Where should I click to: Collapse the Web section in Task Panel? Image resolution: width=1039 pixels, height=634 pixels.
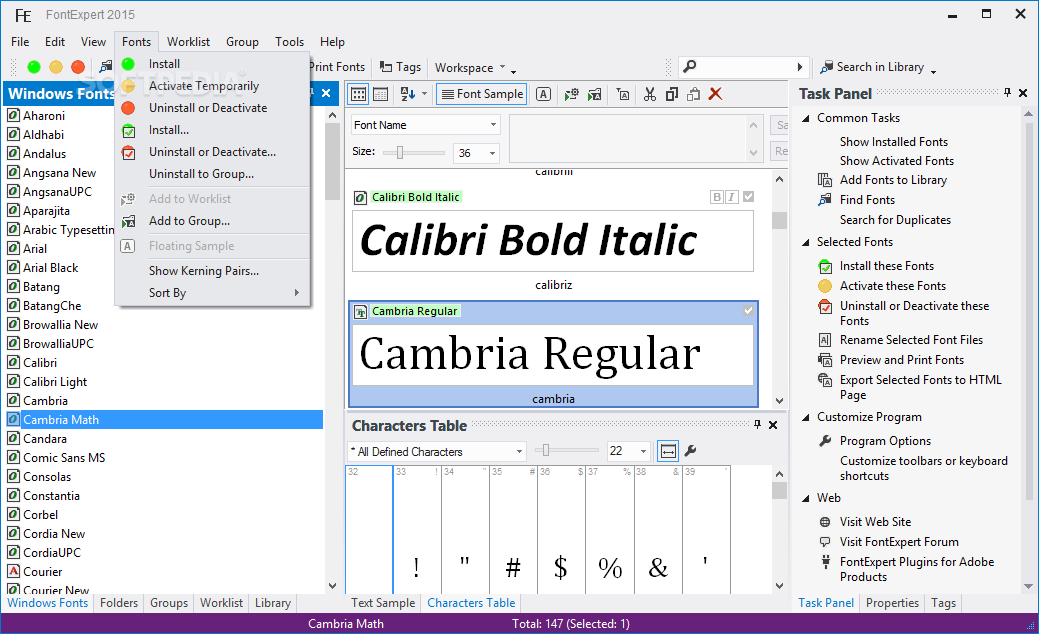[x=806, y=498]
